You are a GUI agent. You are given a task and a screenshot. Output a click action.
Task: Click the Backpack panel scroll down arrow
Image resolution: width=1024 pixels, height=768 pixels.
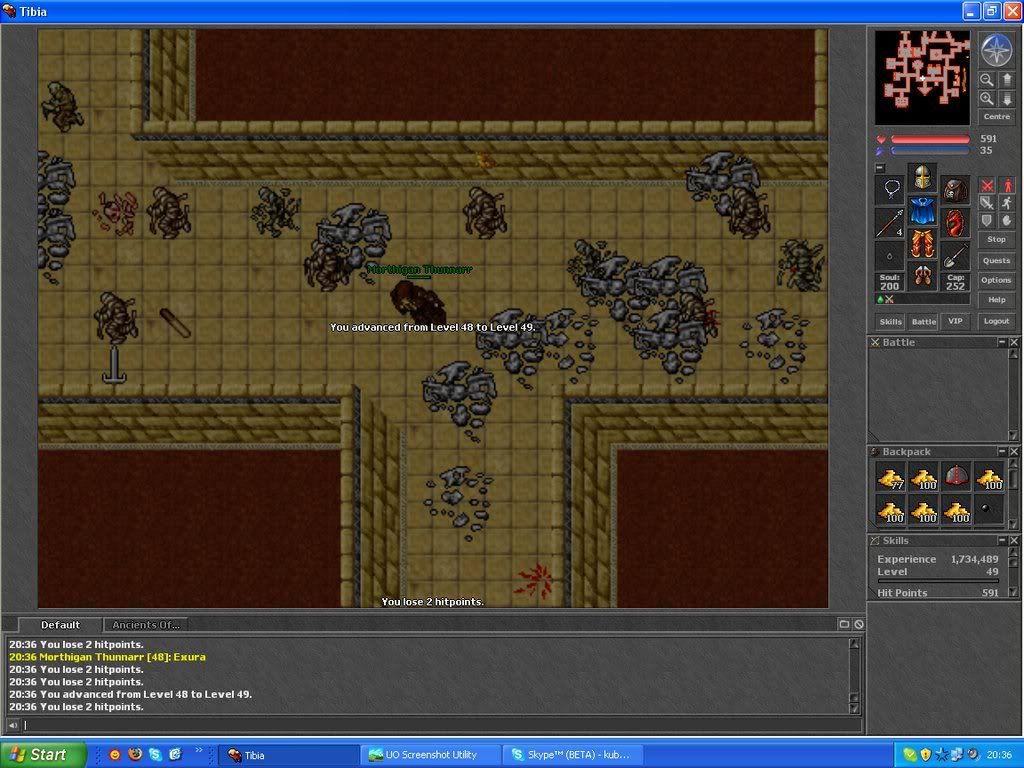1014,524
